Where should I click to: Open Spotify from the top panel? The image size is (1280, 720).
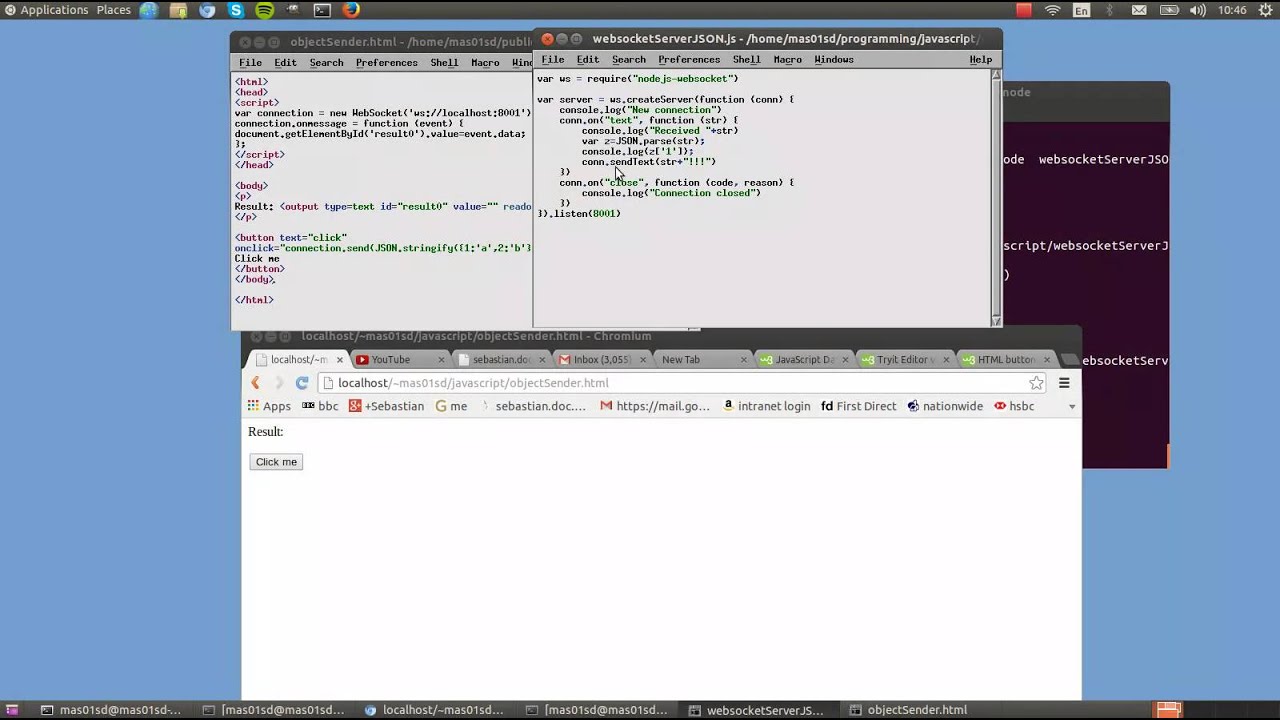click(x=265, y=10)
